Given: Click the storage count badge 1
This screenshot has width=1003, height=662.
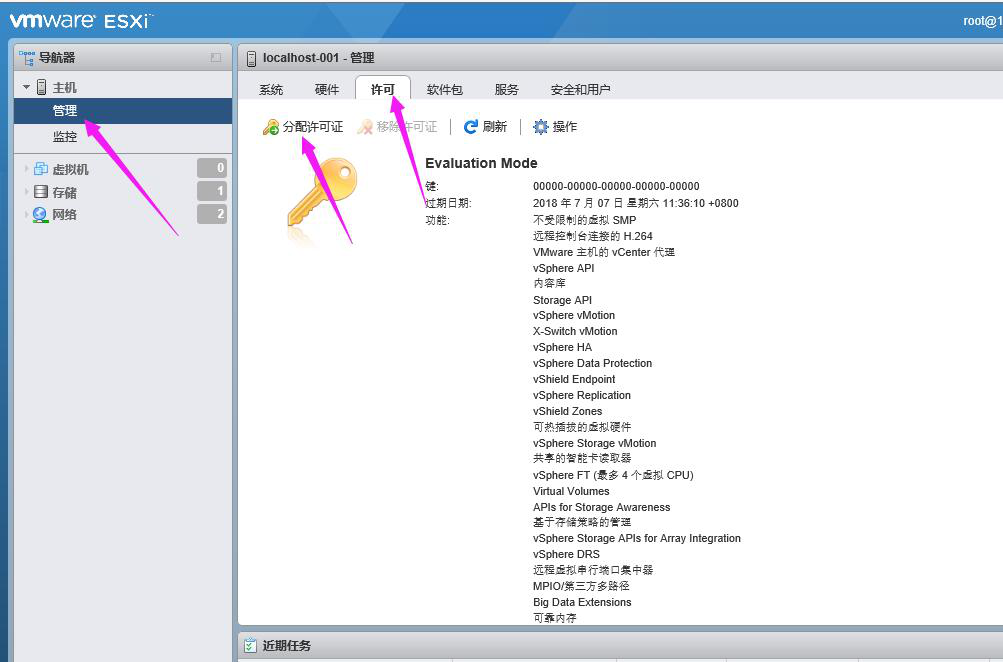Looking at the screenshot, I should pos(212,191).
